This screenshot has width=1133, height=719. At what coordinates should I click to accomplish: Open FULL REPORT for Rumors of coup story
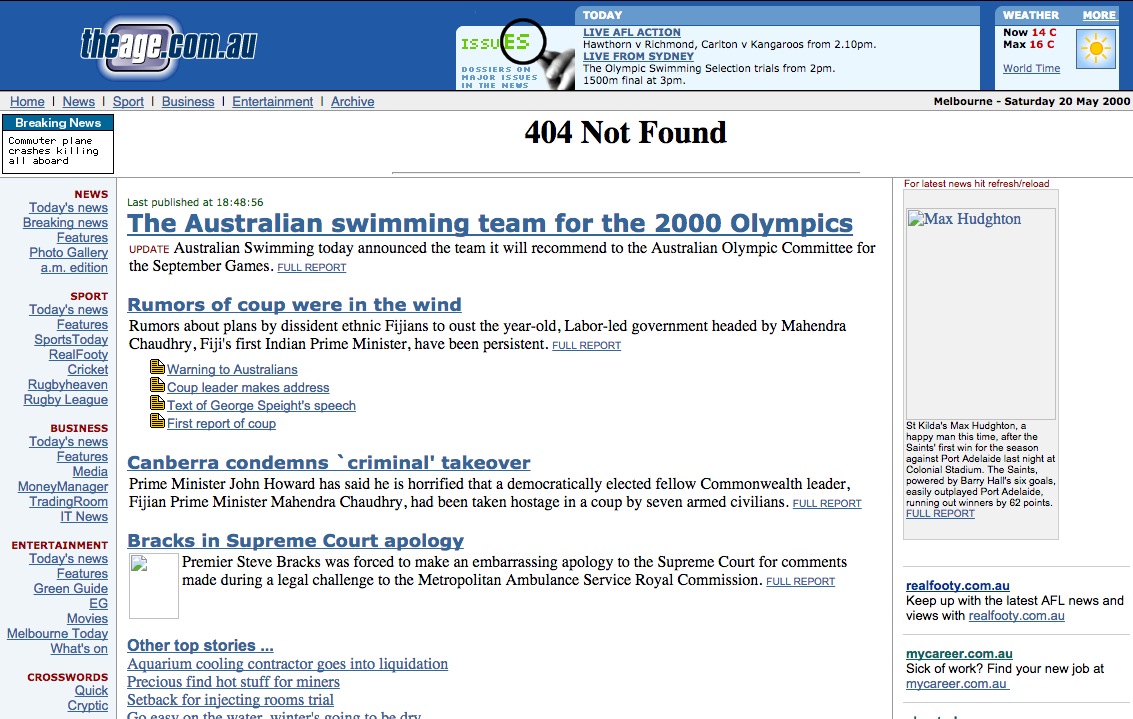click(586, 345)
